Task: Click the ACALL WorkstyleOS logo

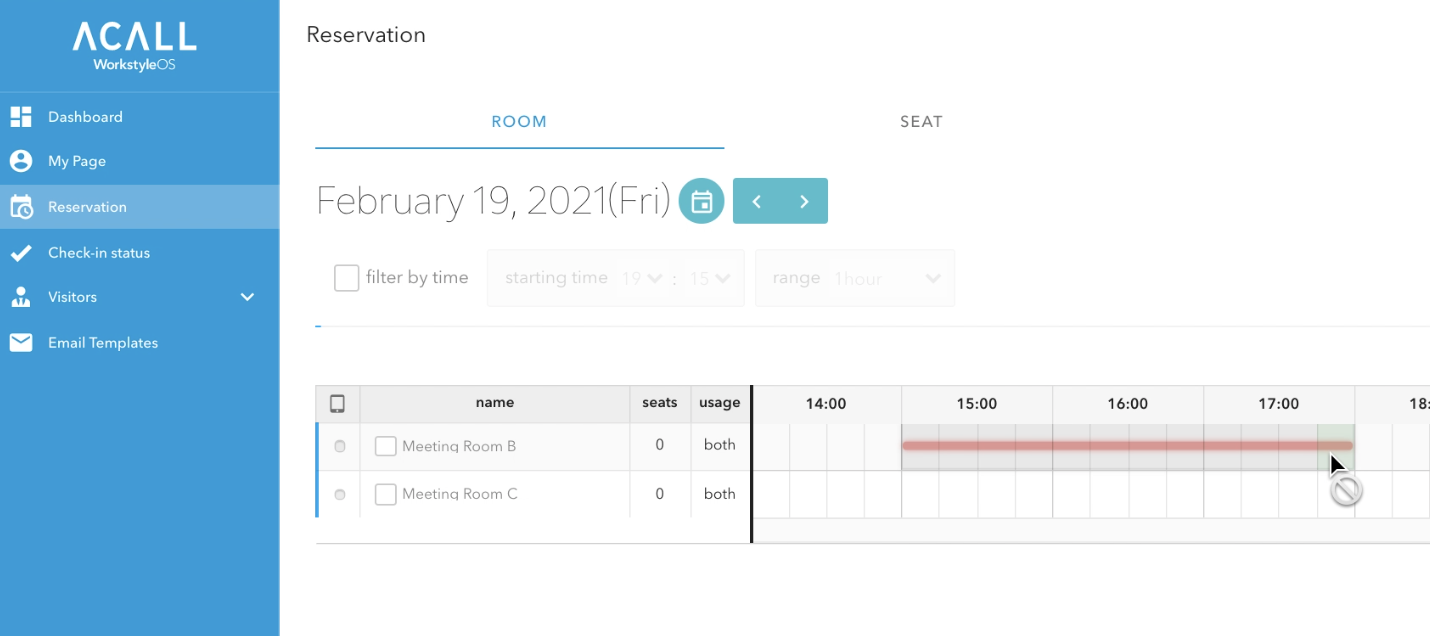Action: [134, 46]
